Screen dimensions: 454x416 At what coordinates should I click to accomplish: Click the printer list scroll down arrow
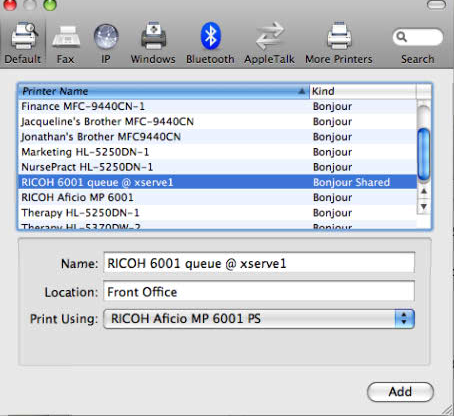pos(424,207)
